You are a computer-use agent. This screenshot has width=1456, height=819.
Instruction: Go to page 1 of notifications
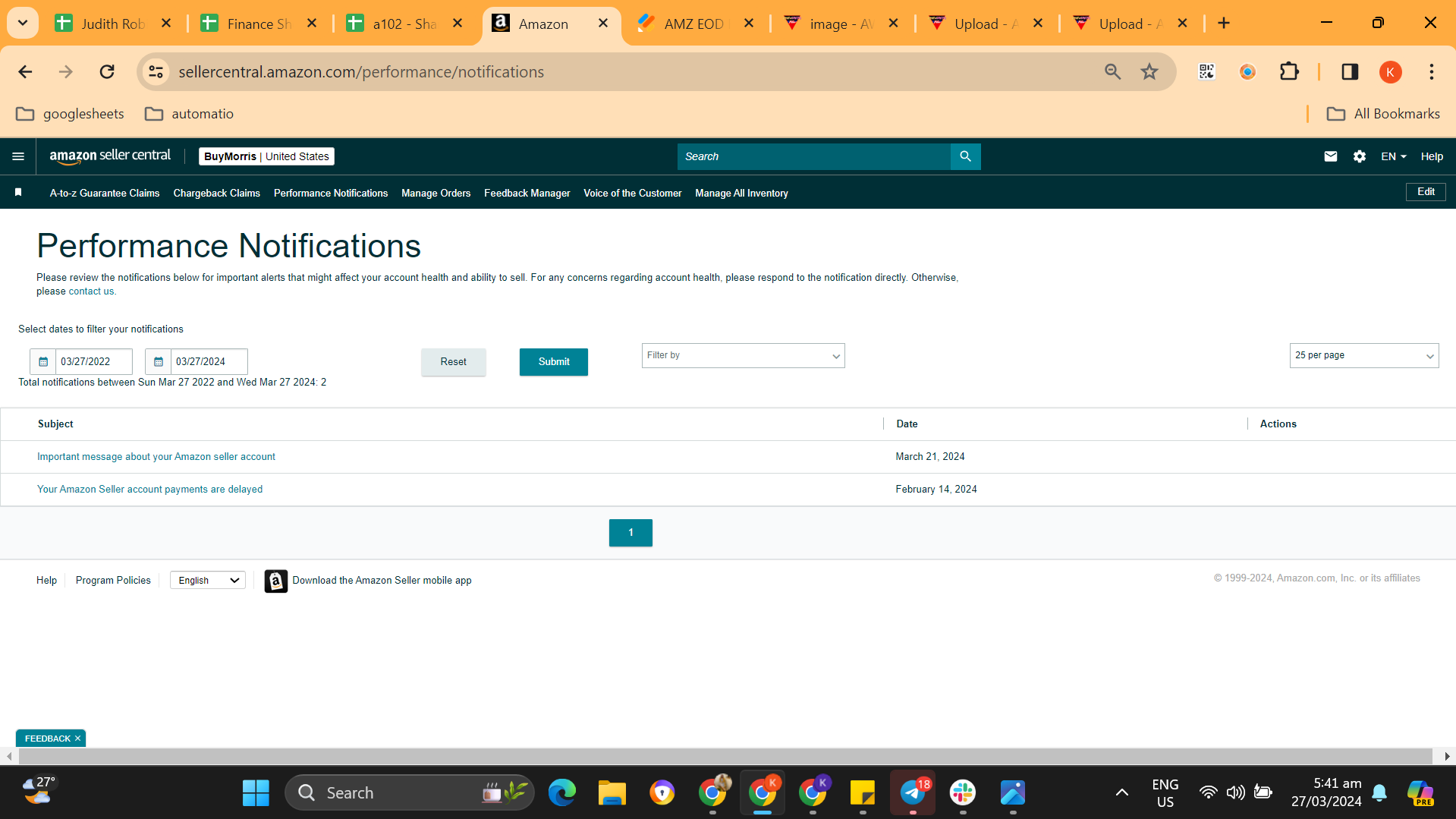pyautogui.click(x=631, y=533)
